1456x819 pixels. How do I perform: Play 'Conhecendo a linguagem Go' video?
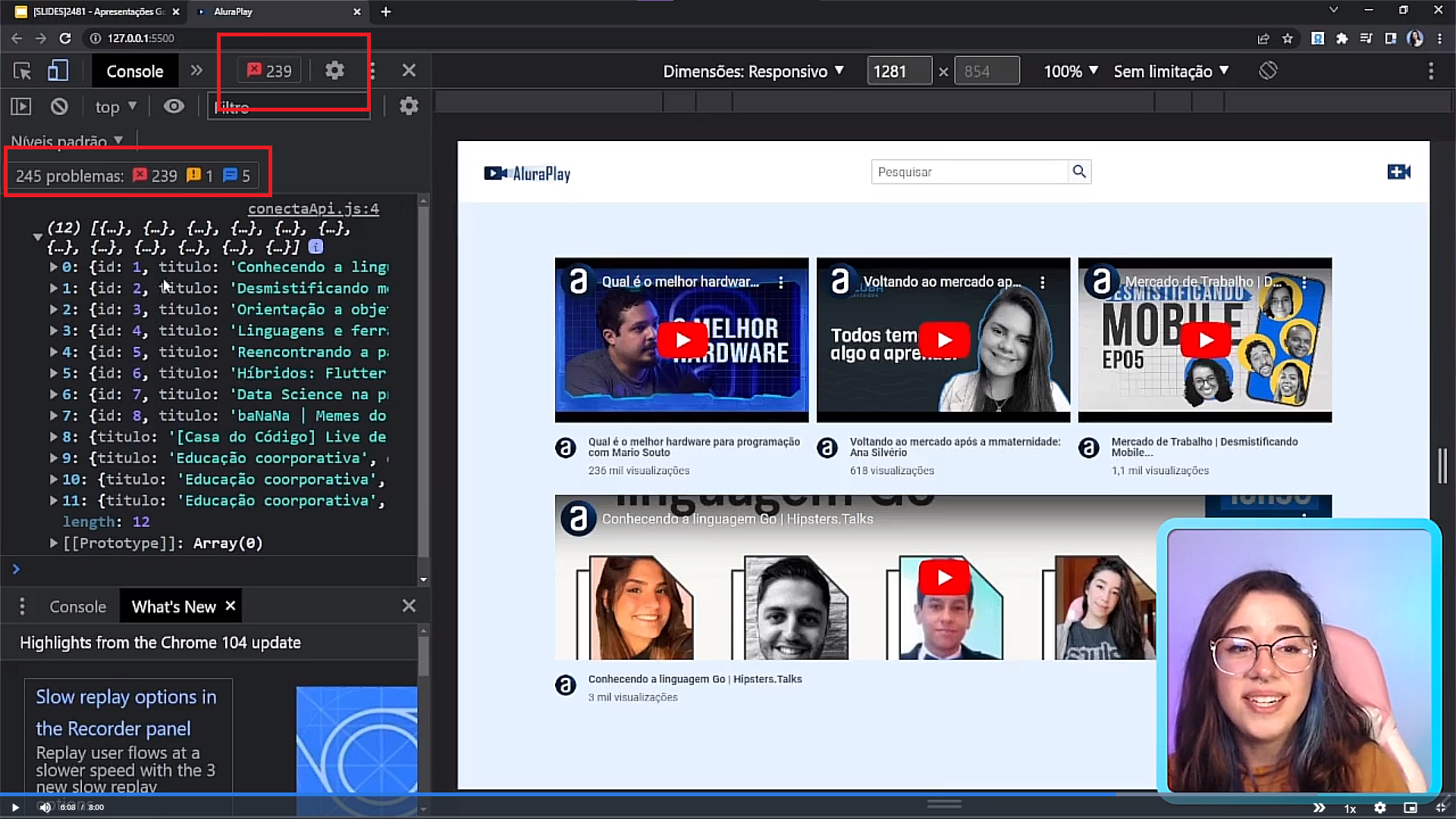tap(943, 578)
